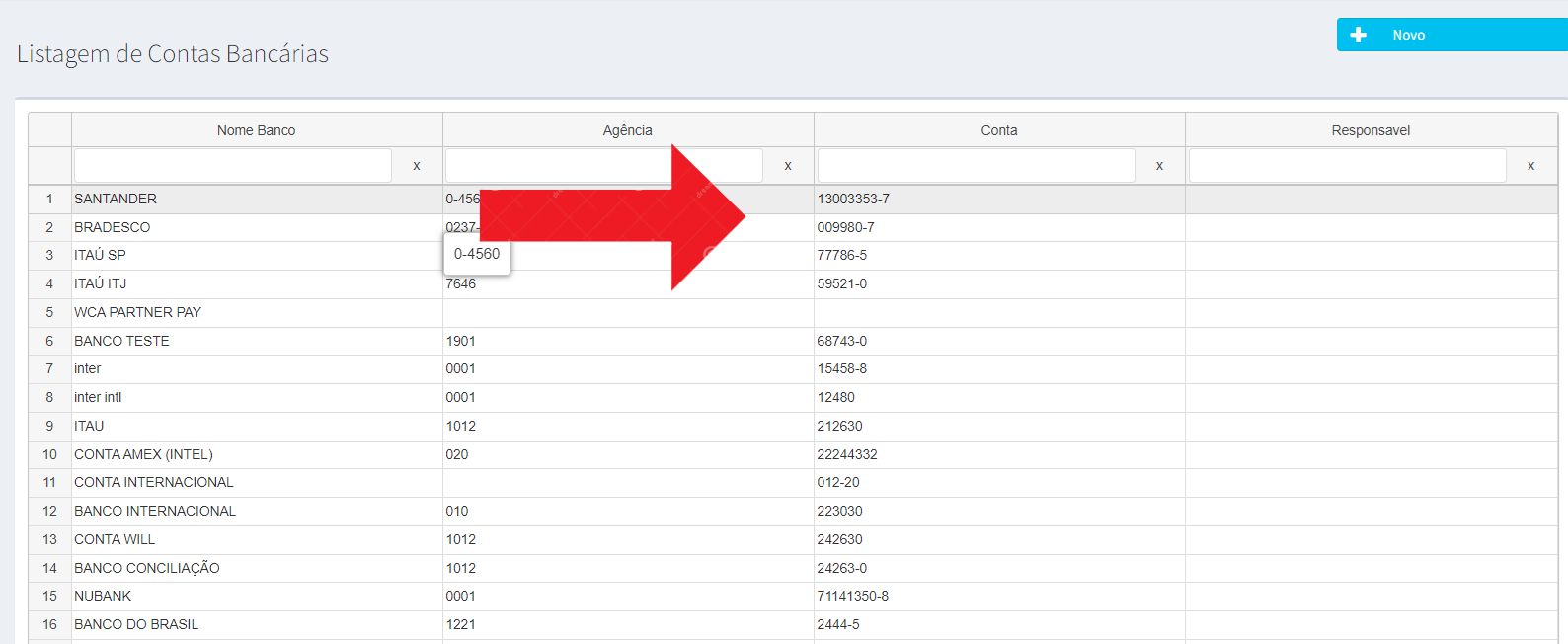The height and width of the screenshot is (644, 1568).
Task: Select the ITAÚ ITJ bank name
Action: [100, 283]
